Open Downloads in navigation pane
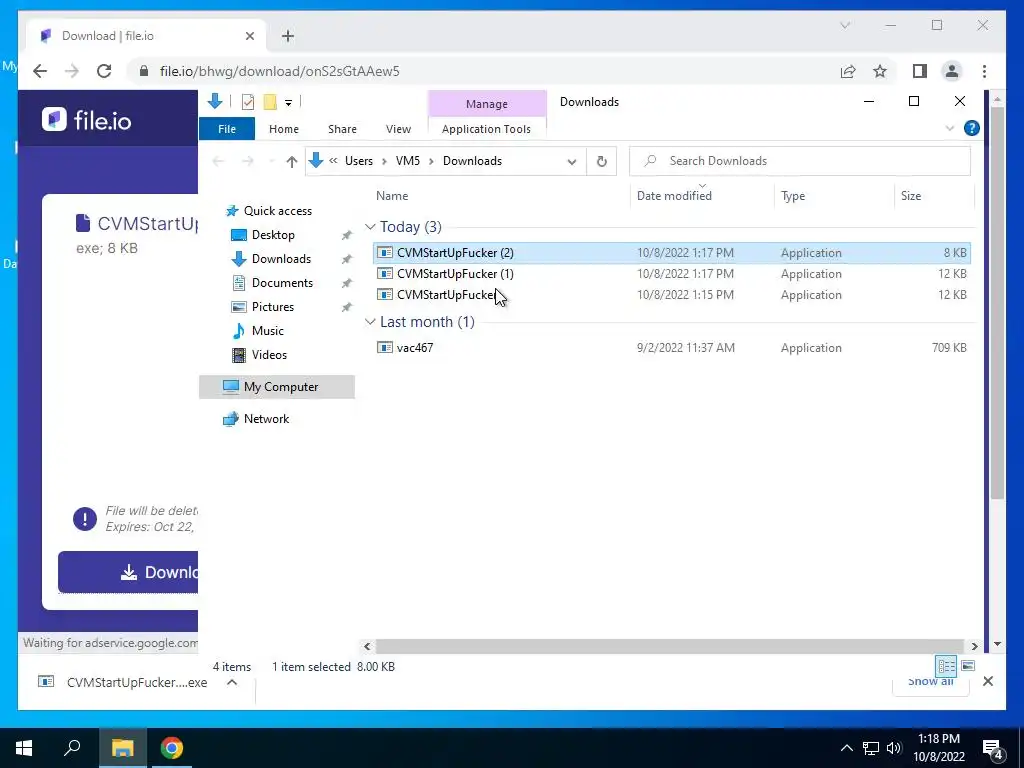 click(x=281, y=259)
